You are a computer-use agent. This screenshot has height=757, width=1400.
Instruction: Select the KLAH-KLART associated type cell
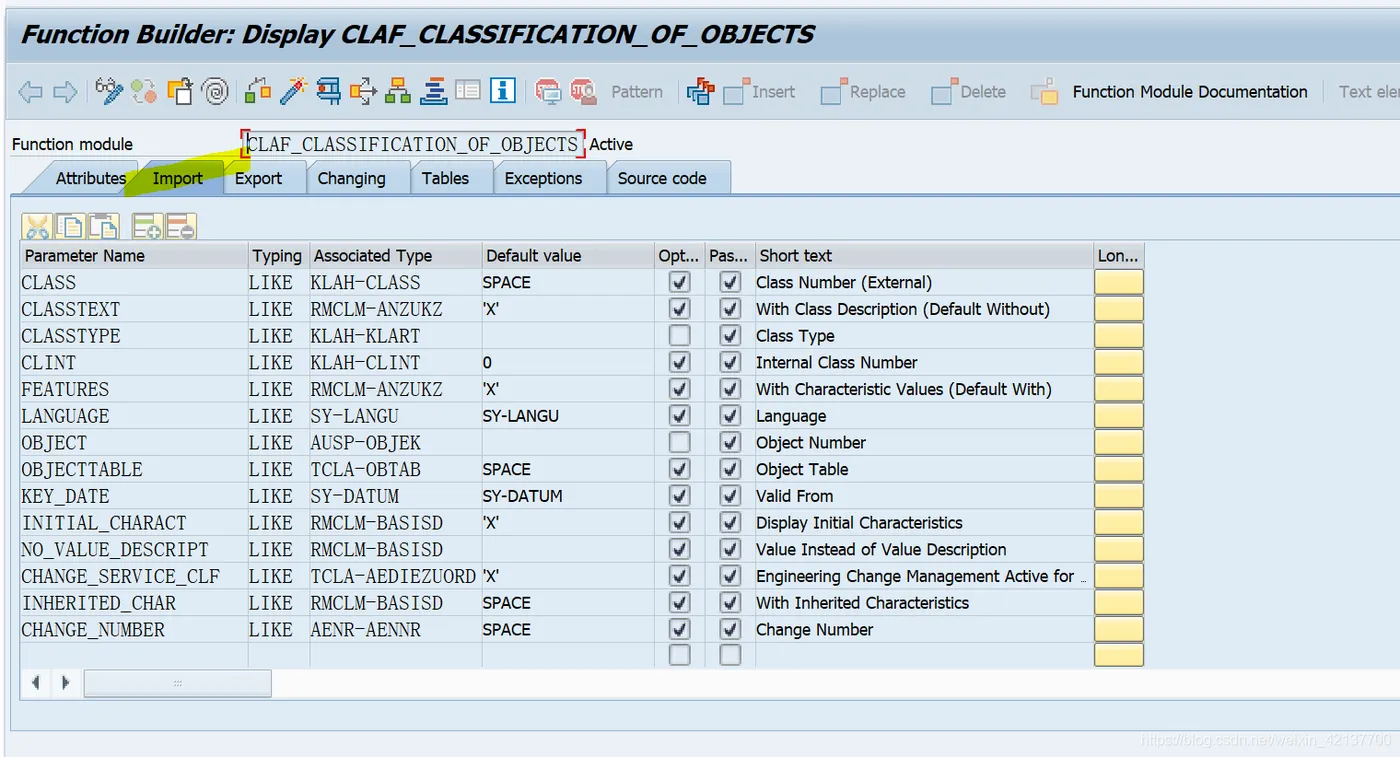(395, 335)
